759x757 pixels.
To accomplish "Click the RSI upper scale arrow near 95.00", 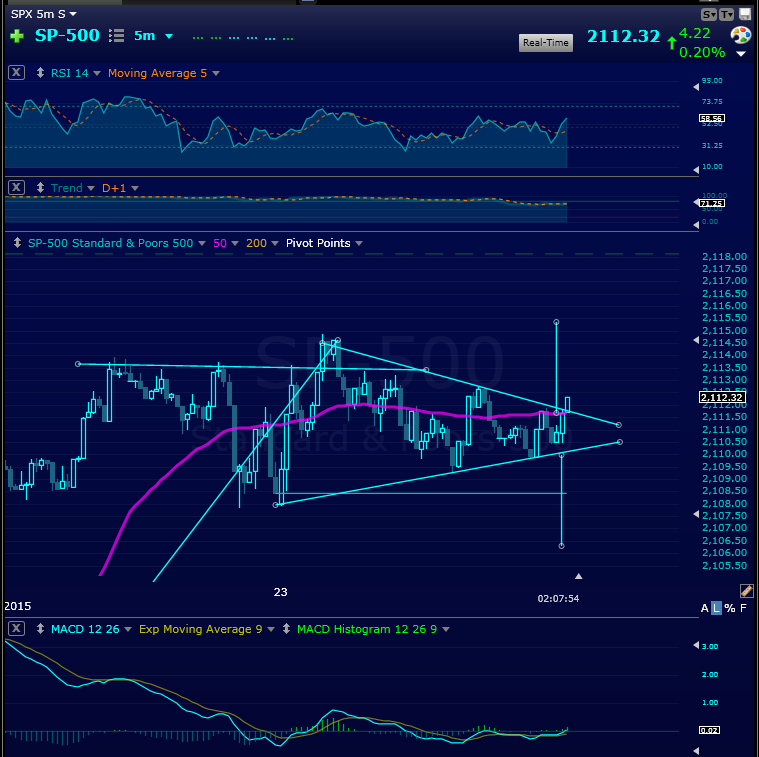I will [x=696, y=87].
